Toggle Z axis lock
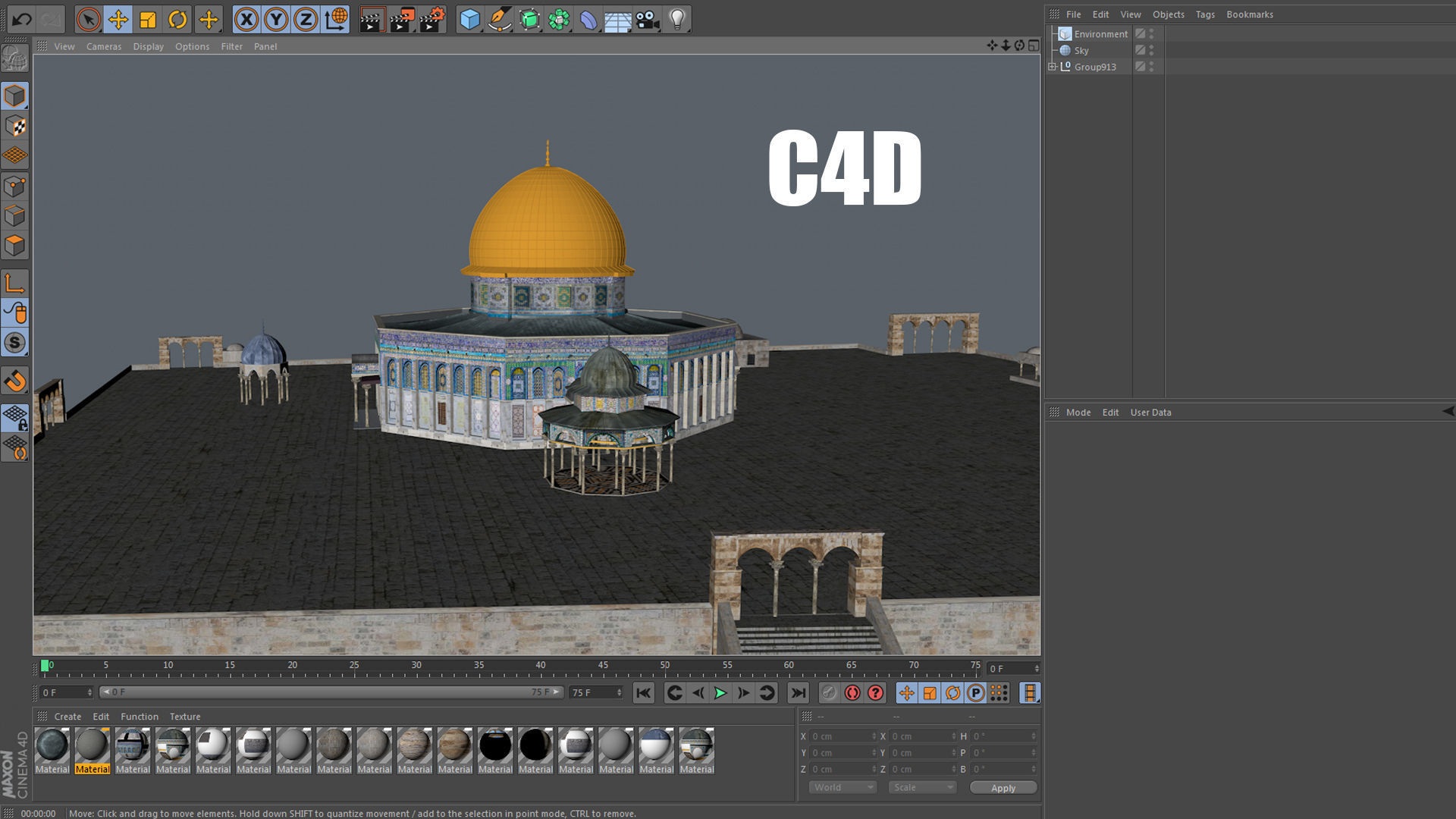The width and height of the screenshot is (1456, 819). pos(306,19)
